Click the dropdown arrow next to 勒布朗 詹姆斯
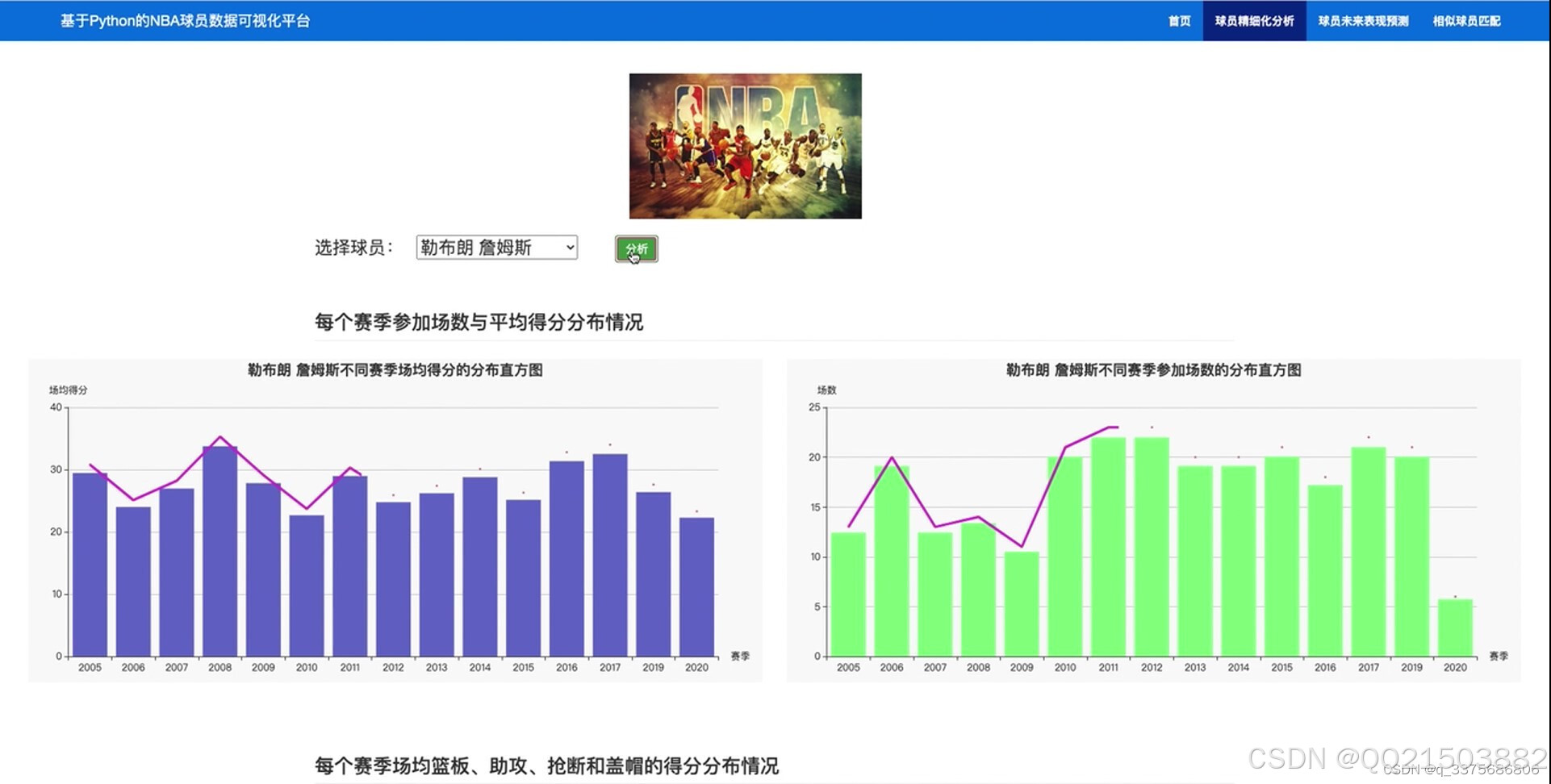 [x=566, y=248]
